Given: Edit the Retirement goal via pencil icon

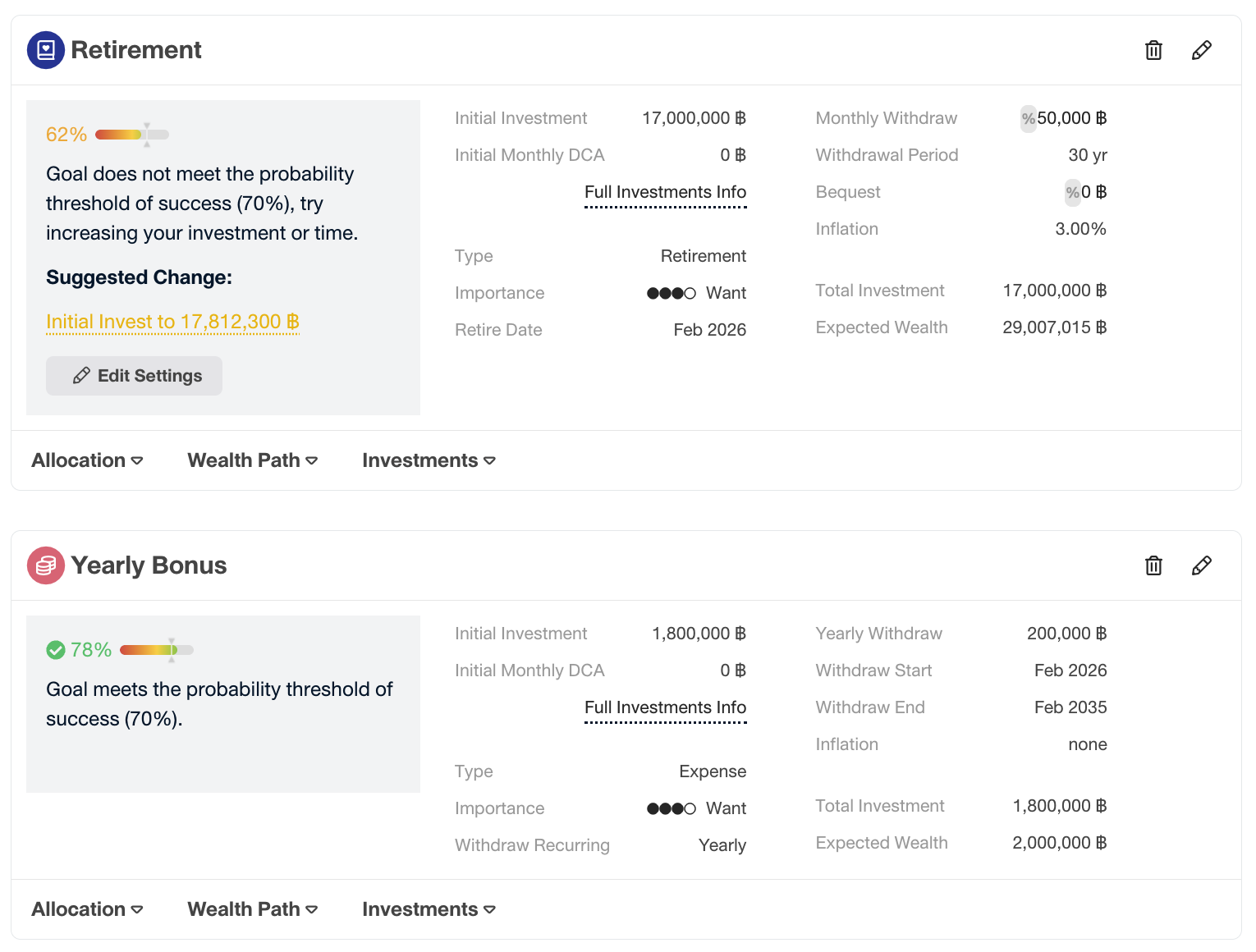Looking at the screenshot, I should 1201,50.
